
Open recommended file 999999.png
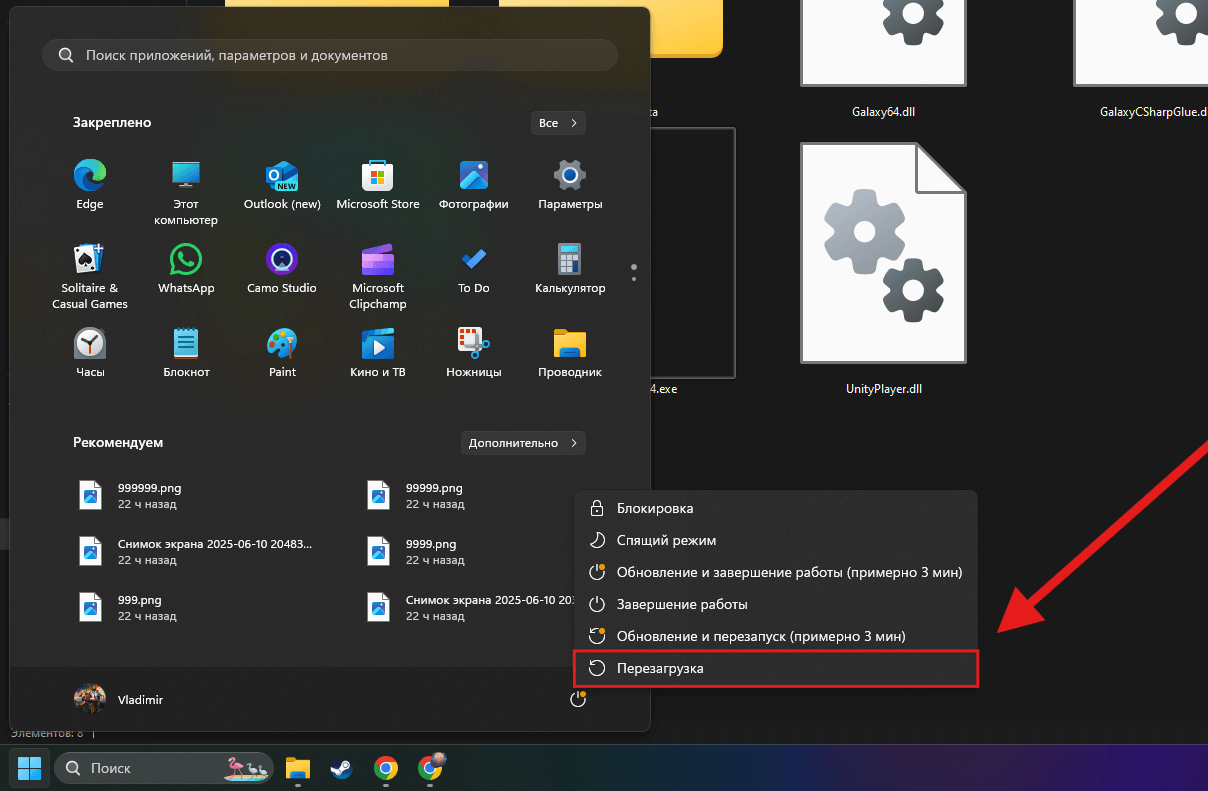130,496
